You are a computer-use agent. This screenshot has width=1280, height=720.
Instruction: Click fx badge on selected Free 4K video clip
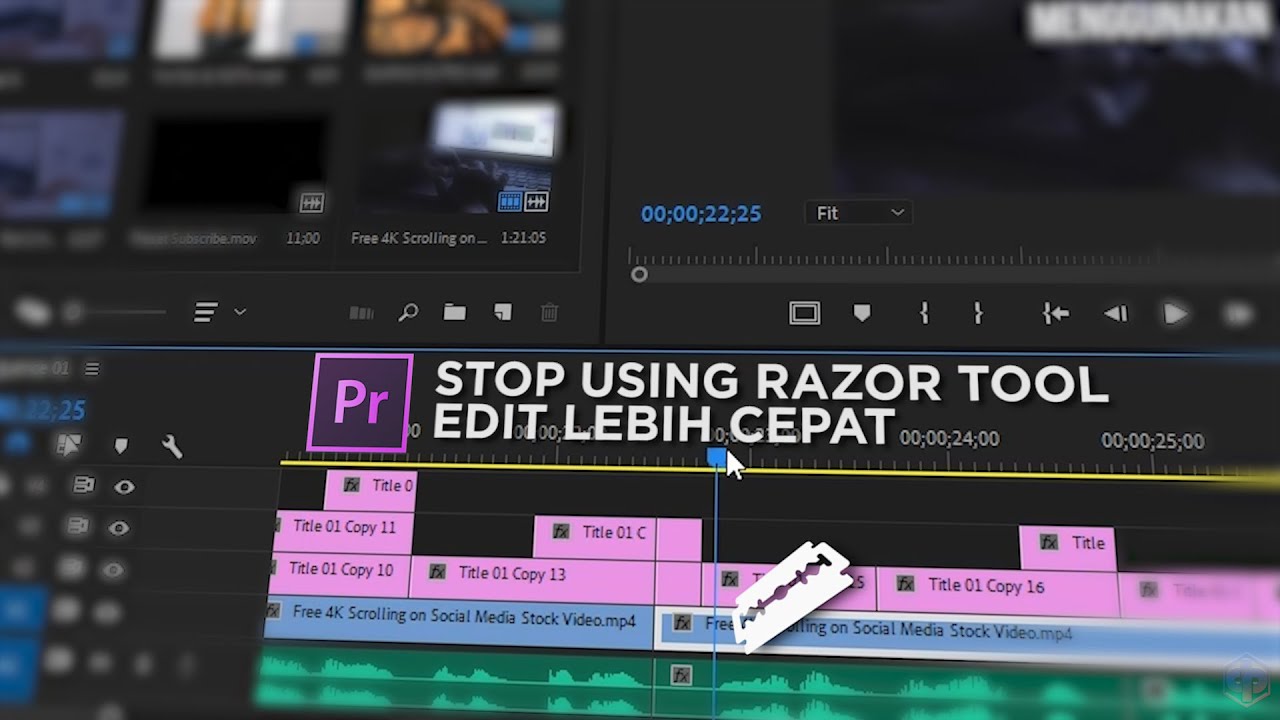point(682,623)
